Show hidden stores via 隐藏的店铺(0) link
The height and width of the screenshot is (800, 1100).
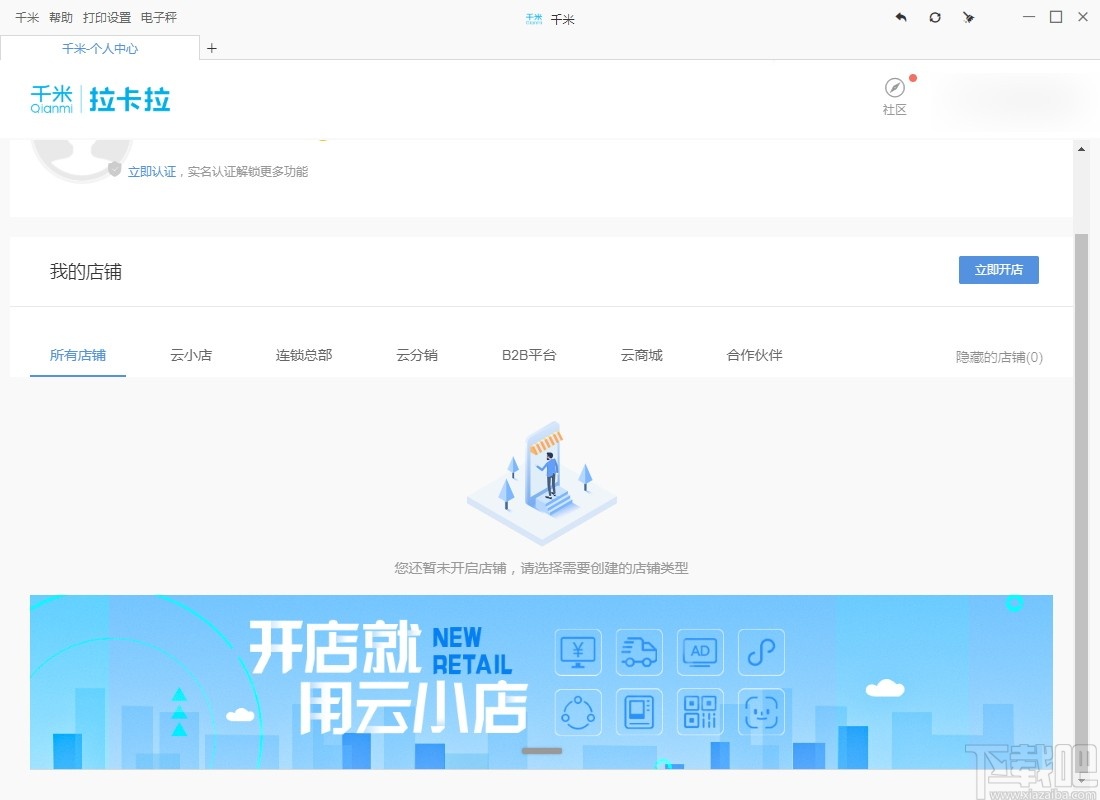pyautogui.click(x=999, y=357)
